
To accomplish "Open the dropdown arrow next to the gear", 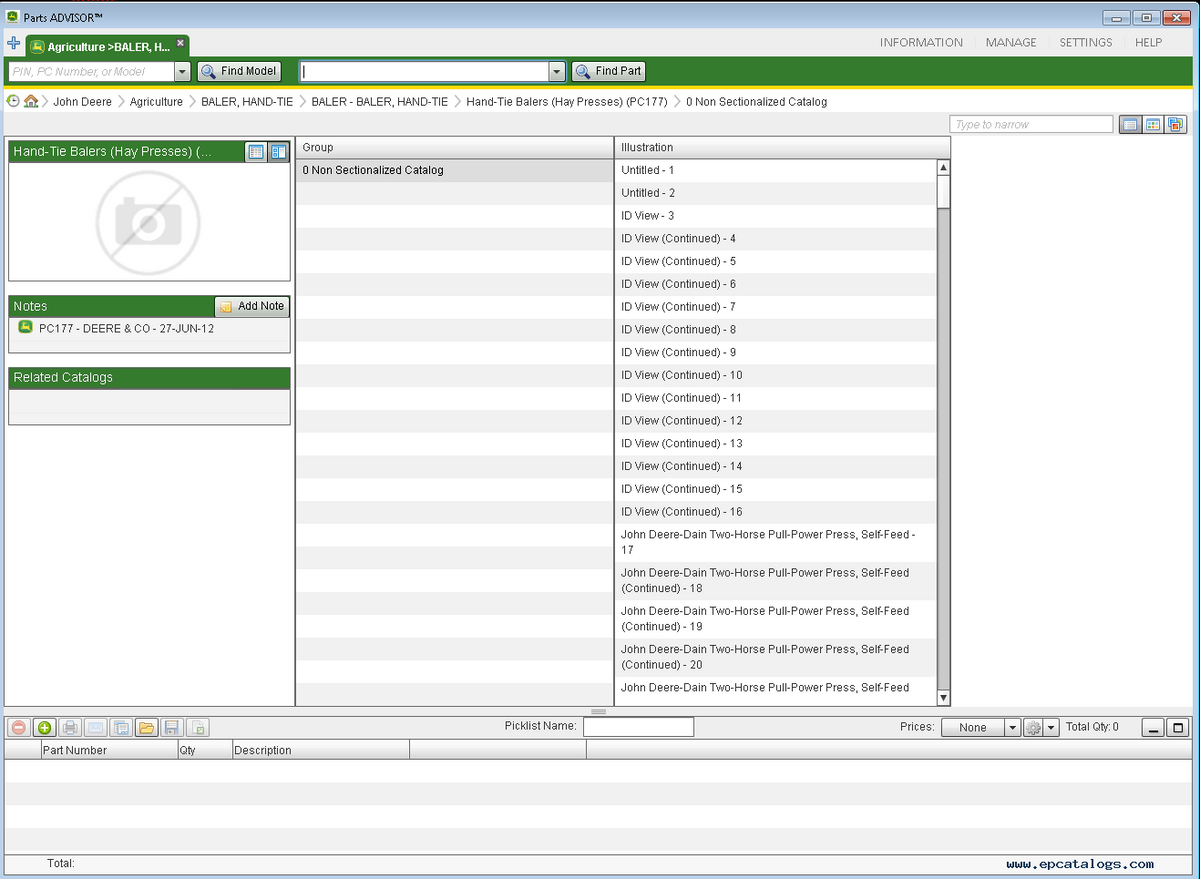I will click(1051, 728).
